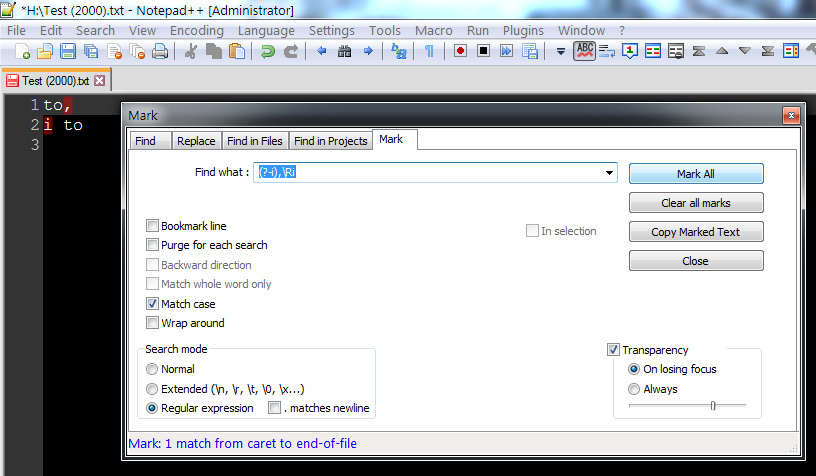Open the small toolbar dropdown arrow
The width and height of the screenshot is (816, 476).
560,52
